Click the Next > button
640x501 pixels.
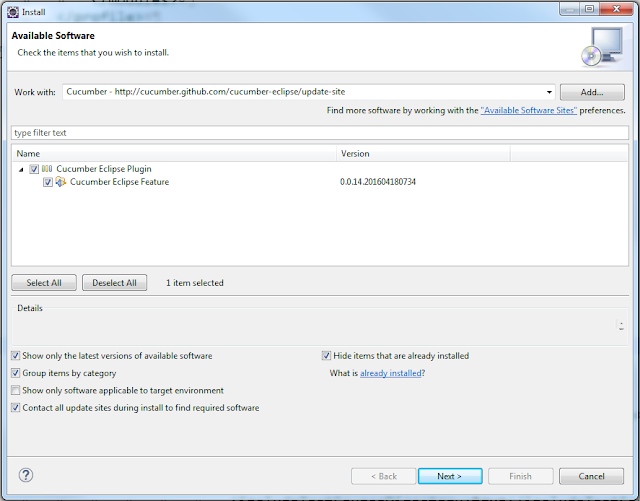(x=448, y=476)
